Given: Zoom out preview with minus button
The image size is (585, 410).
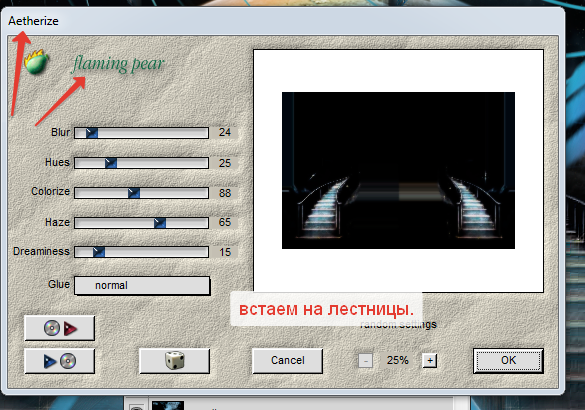Looking at the screenshot, I should [366, 361].
